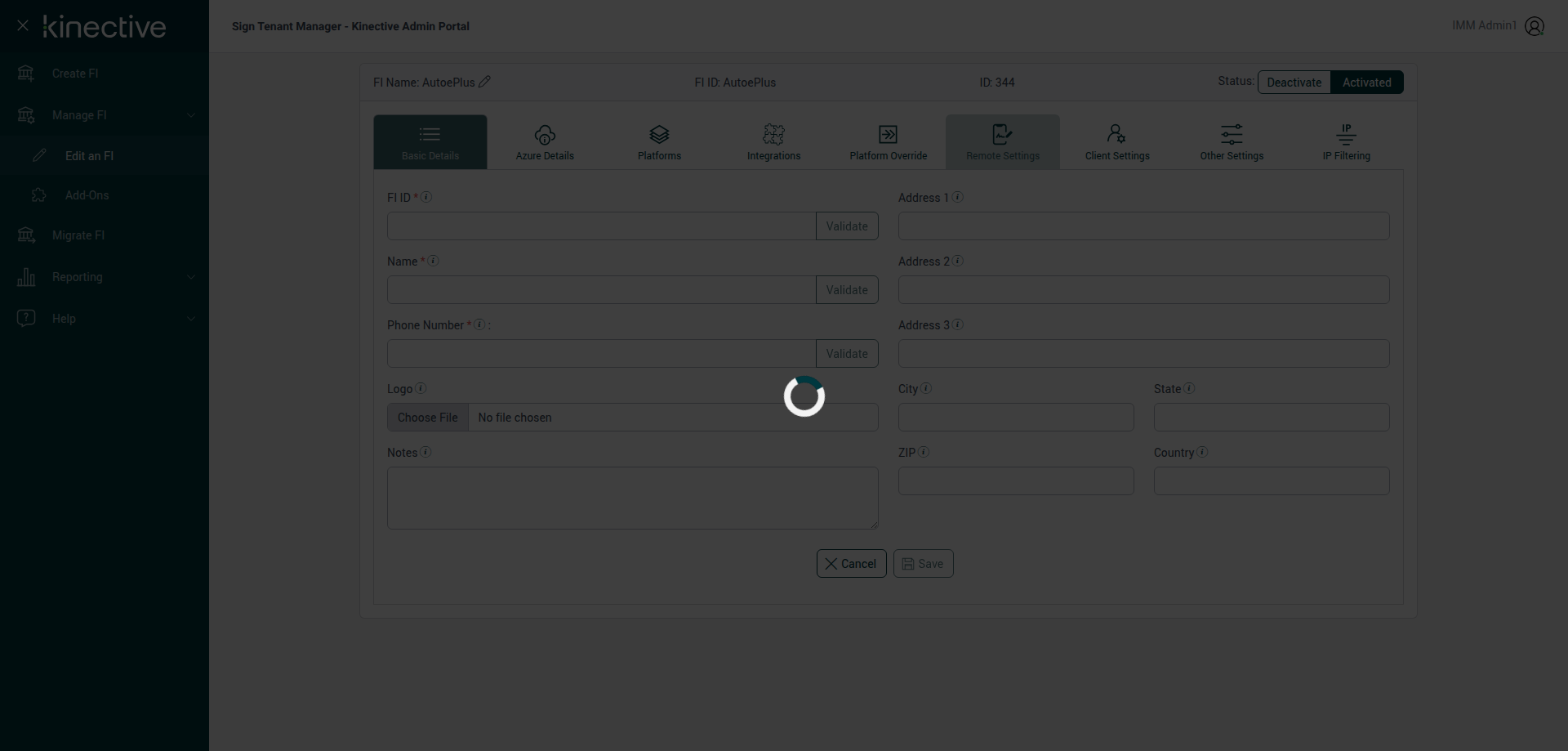Click the Edit an FI pencil icon
Image resolution: width=1568 pixels, height=751 pixels.
pos(39,155)
